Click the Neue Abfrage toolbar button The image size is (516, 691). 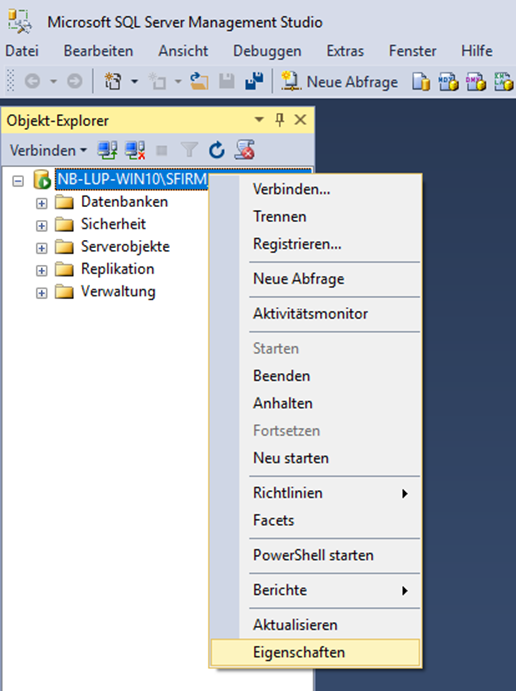tap(339, 82)
